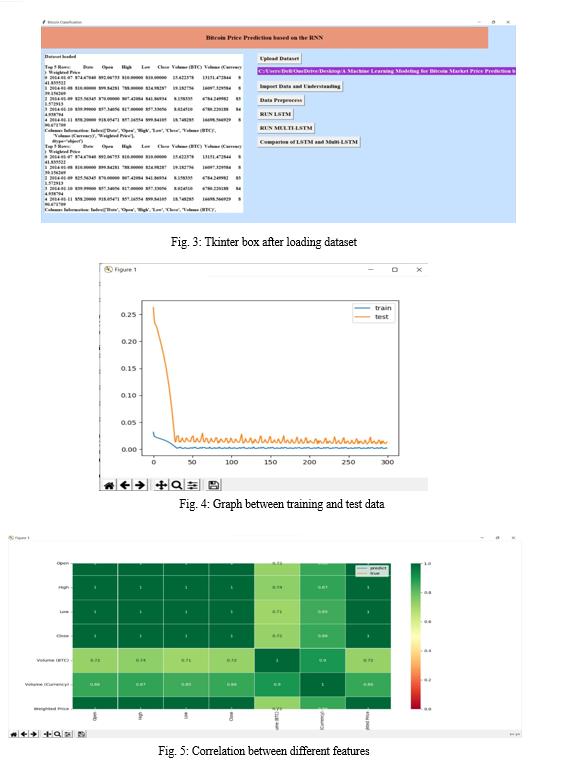Select Zoom magnifier in Fig. 4 plot toolbar
Image resolution: width=569 pixels, height=763 pixels.
click(177, 485)
